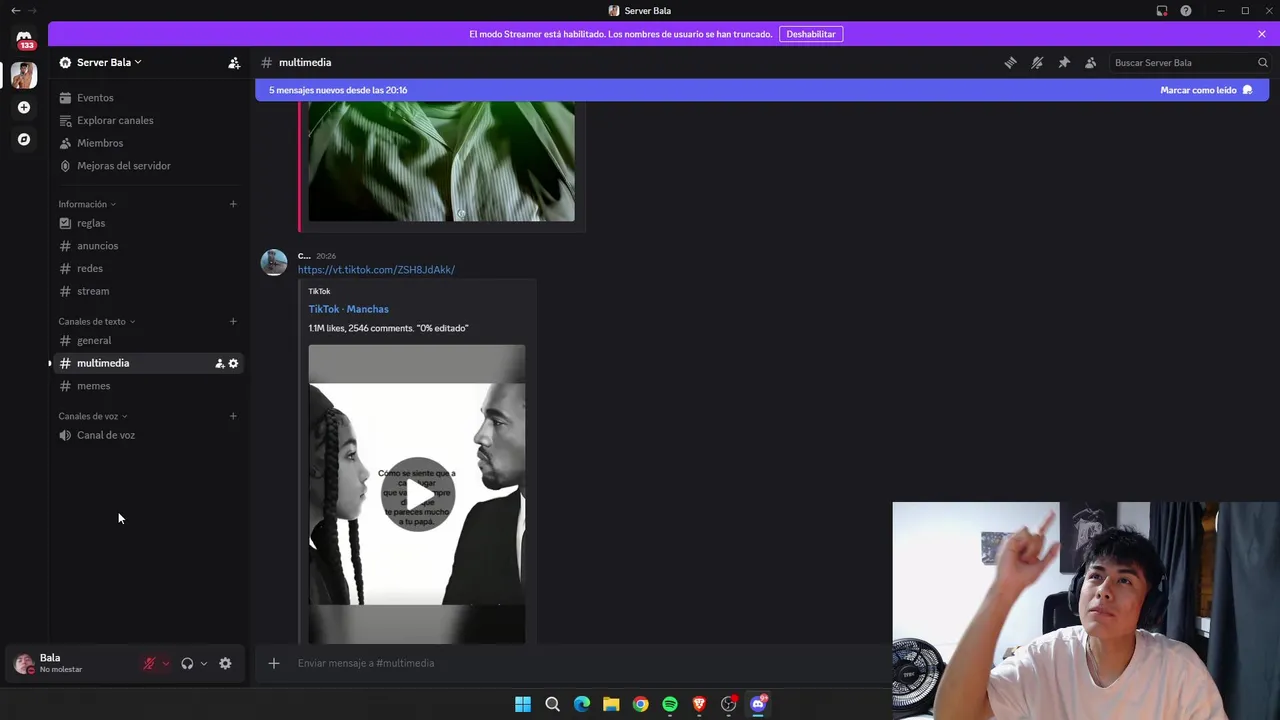
Task: Jump to 5 mensajes nuevos banner
Action: point(338,90)
